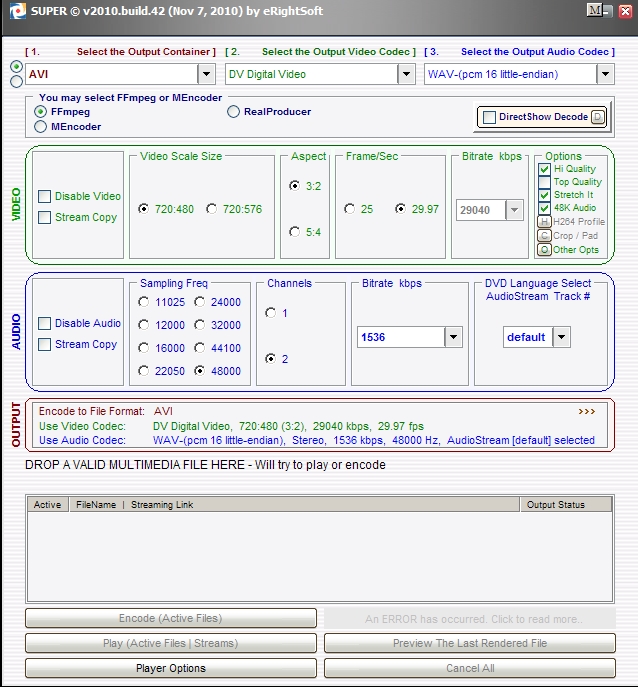
Task: Click the H264 Profile label
Action: click(579, 222)
